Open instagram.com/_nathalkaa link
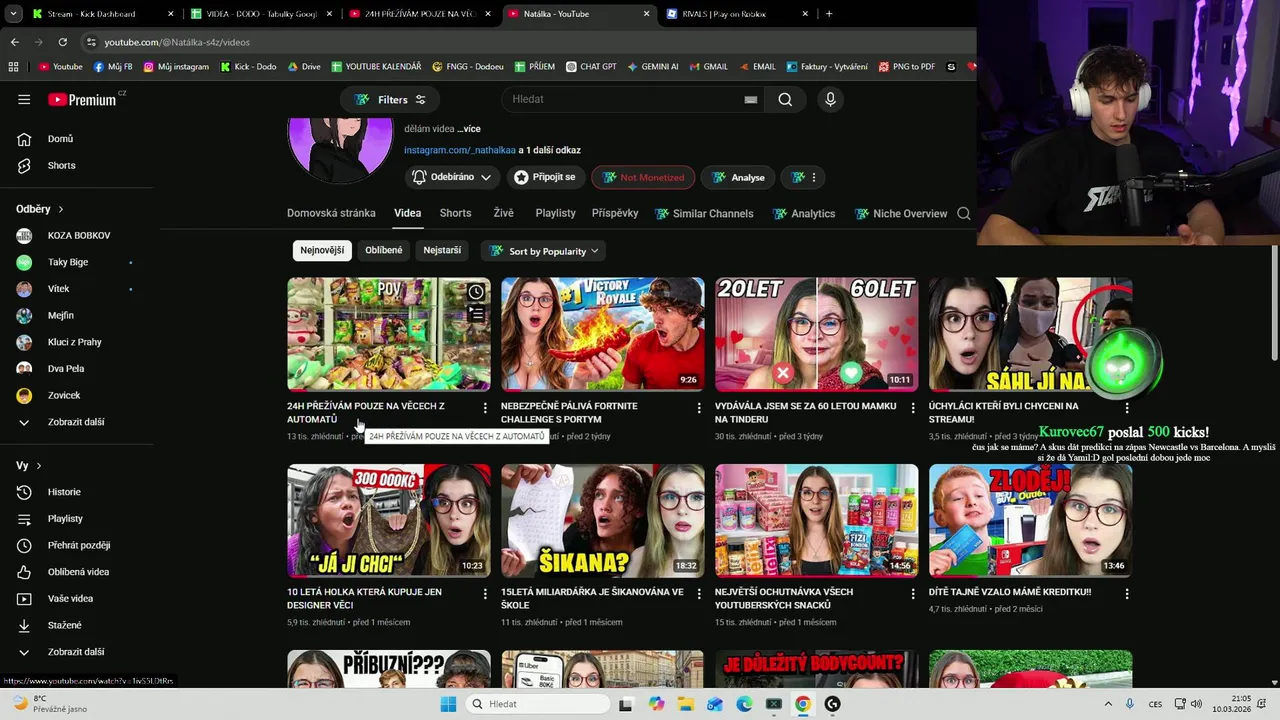1280x720 pixels. click(x=459, y=150)
